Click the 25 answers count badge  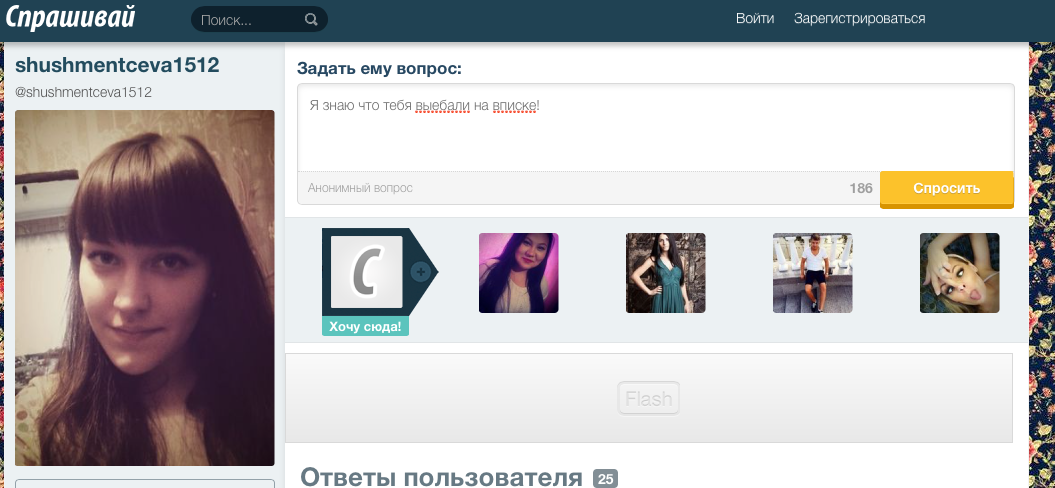605,479
